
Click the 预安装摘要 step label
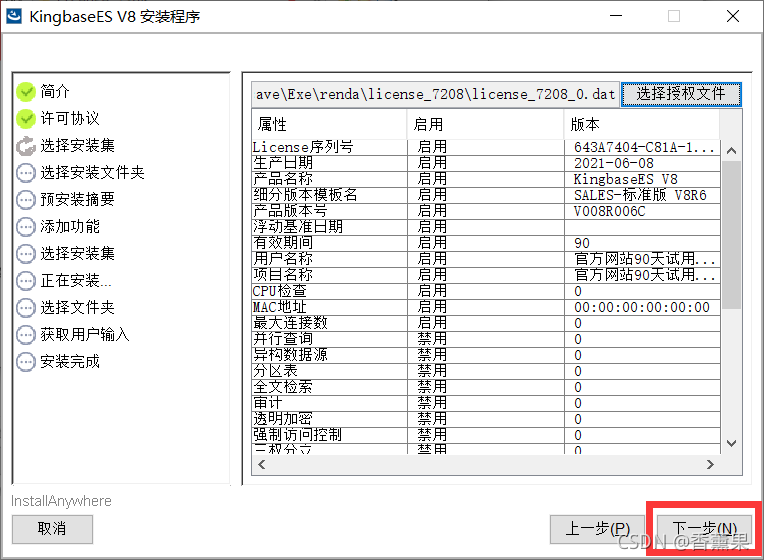pyautogui.click(x=77, y=200)
